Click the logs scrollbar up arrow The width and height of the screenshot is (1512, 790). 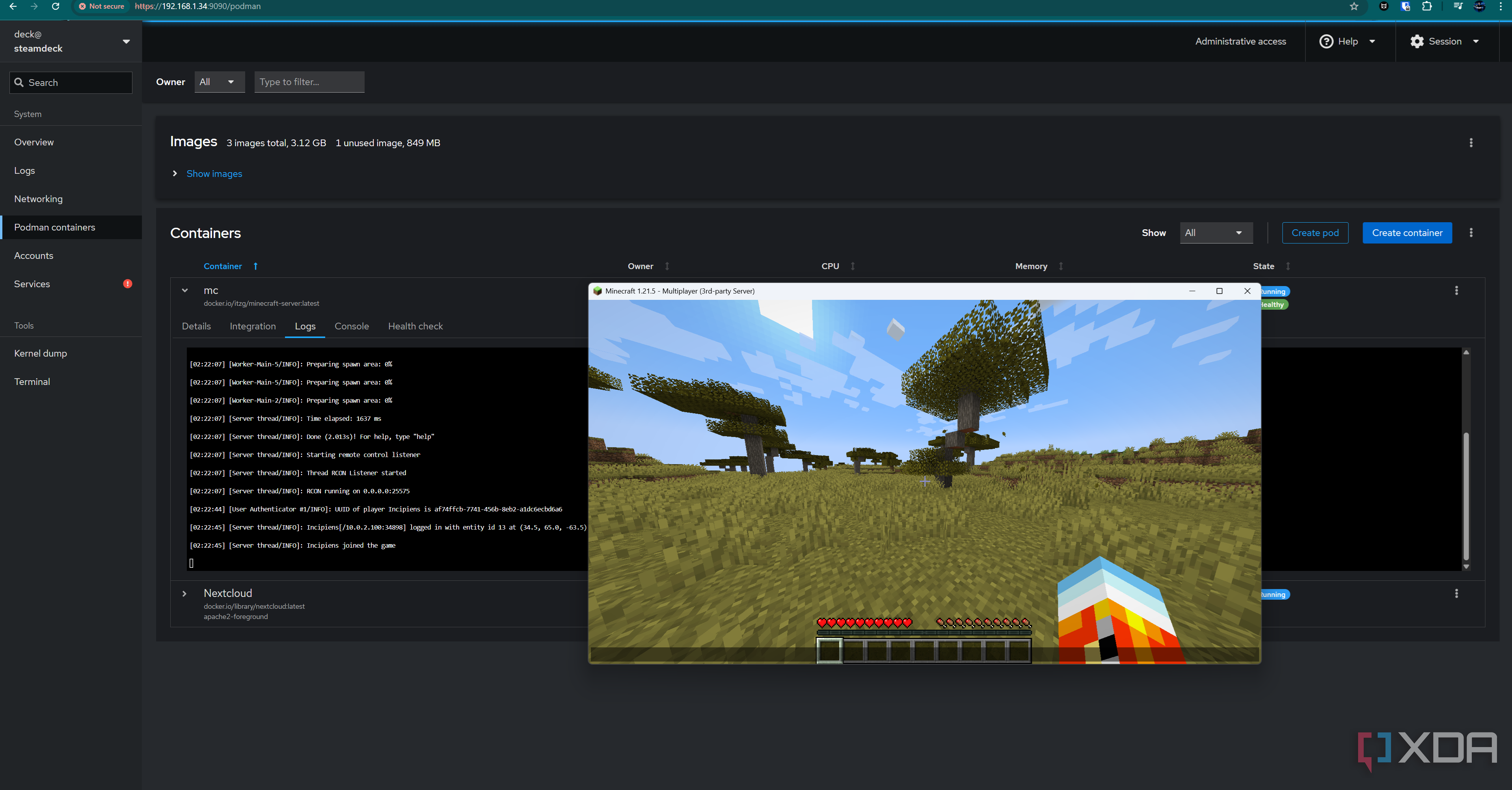click(1466, 352)
